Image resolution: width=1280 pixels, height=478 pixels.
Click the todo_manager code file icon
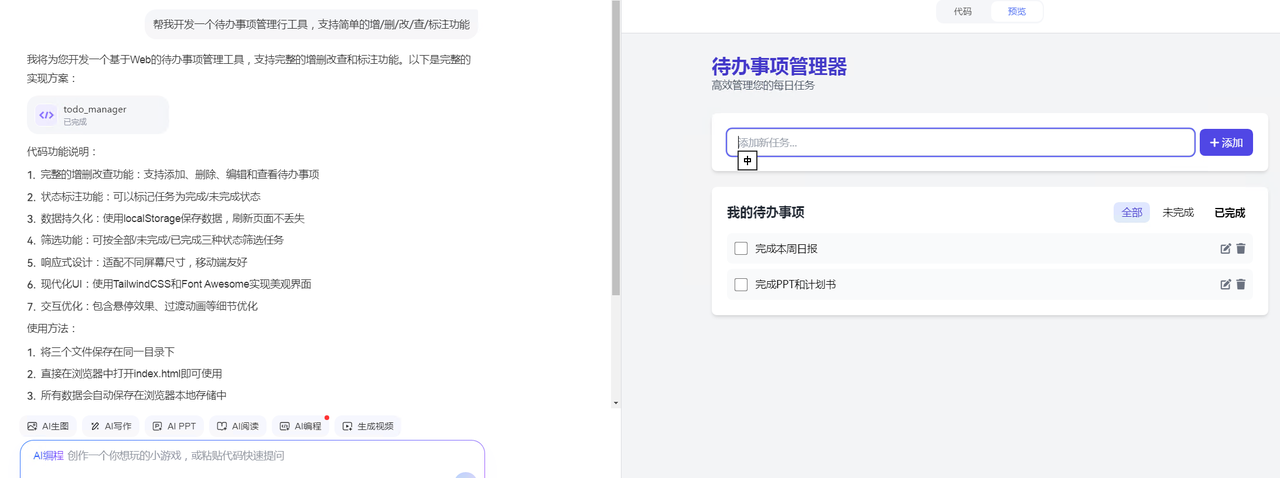(x=46, y=115)
